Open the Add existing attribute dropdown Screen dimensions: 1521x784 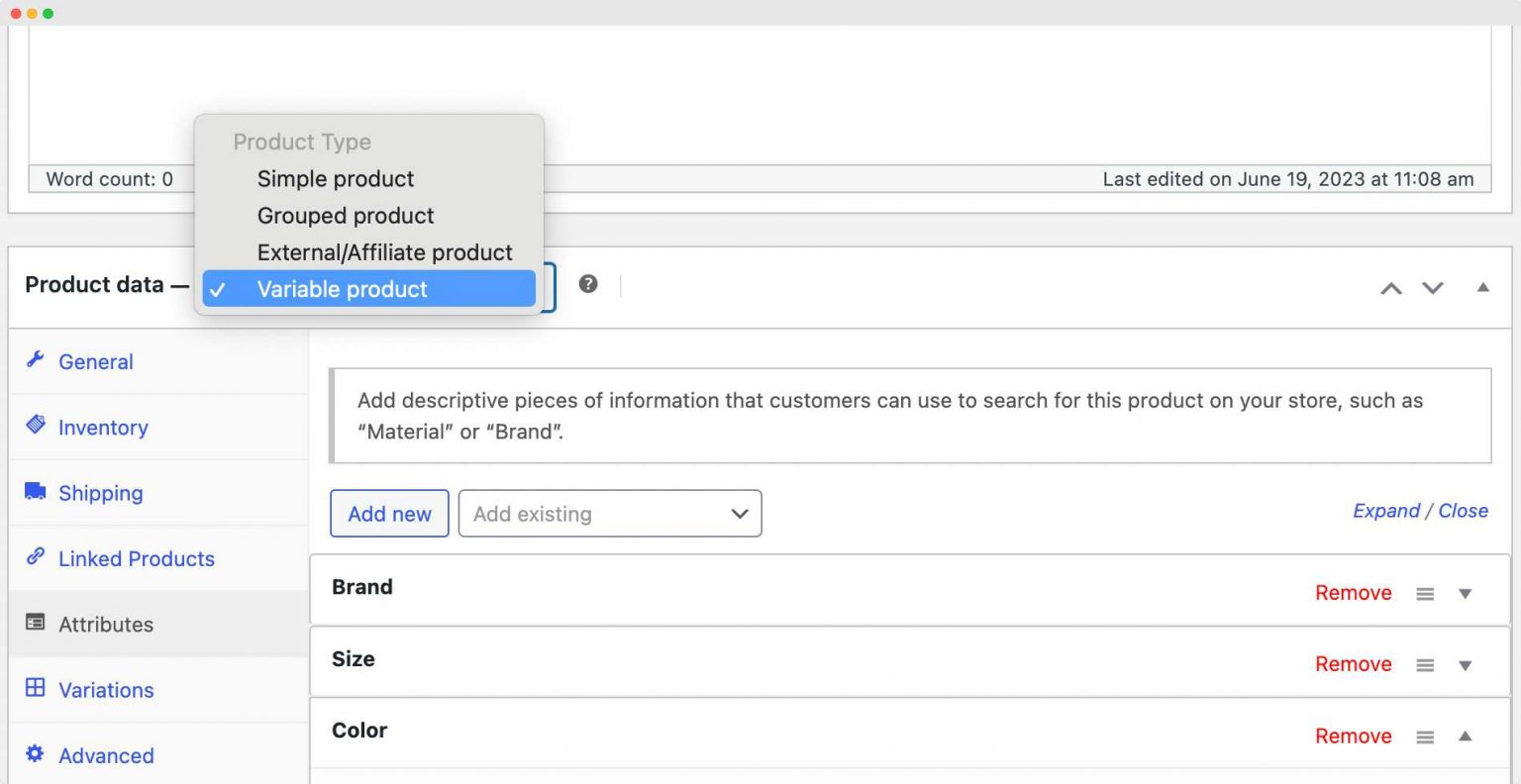[x=609, y=513]
